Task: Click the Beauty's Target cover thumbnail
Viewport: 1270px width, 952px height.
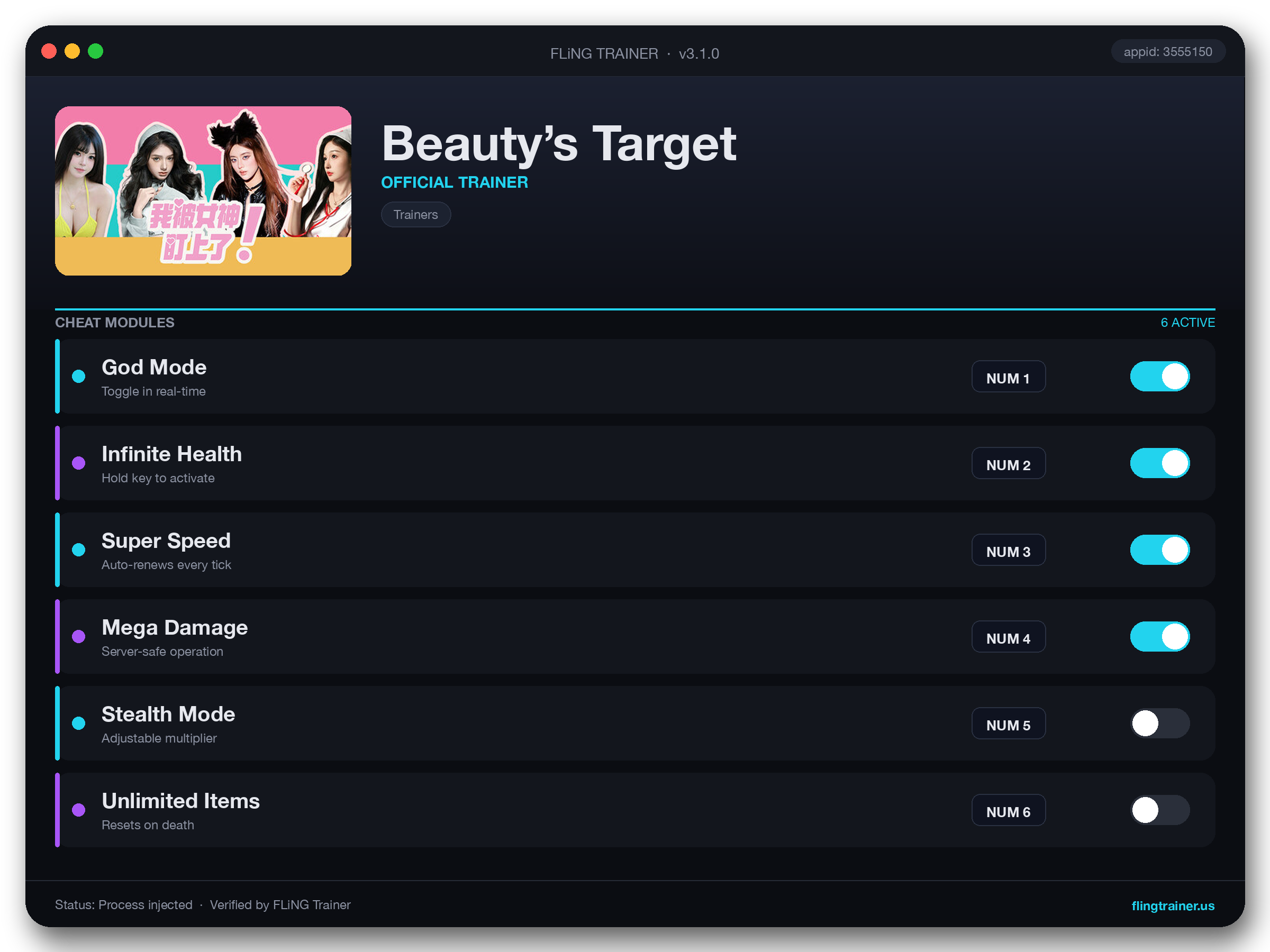Action: [x=203, y=190]
